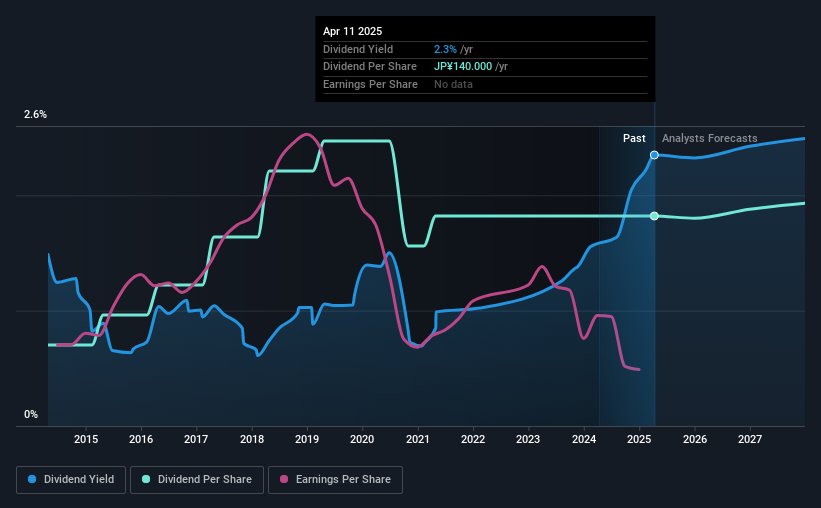Click the blue dividend yield marker on chart
Viewport: 821px width, 508px height.
click(654, 155)
